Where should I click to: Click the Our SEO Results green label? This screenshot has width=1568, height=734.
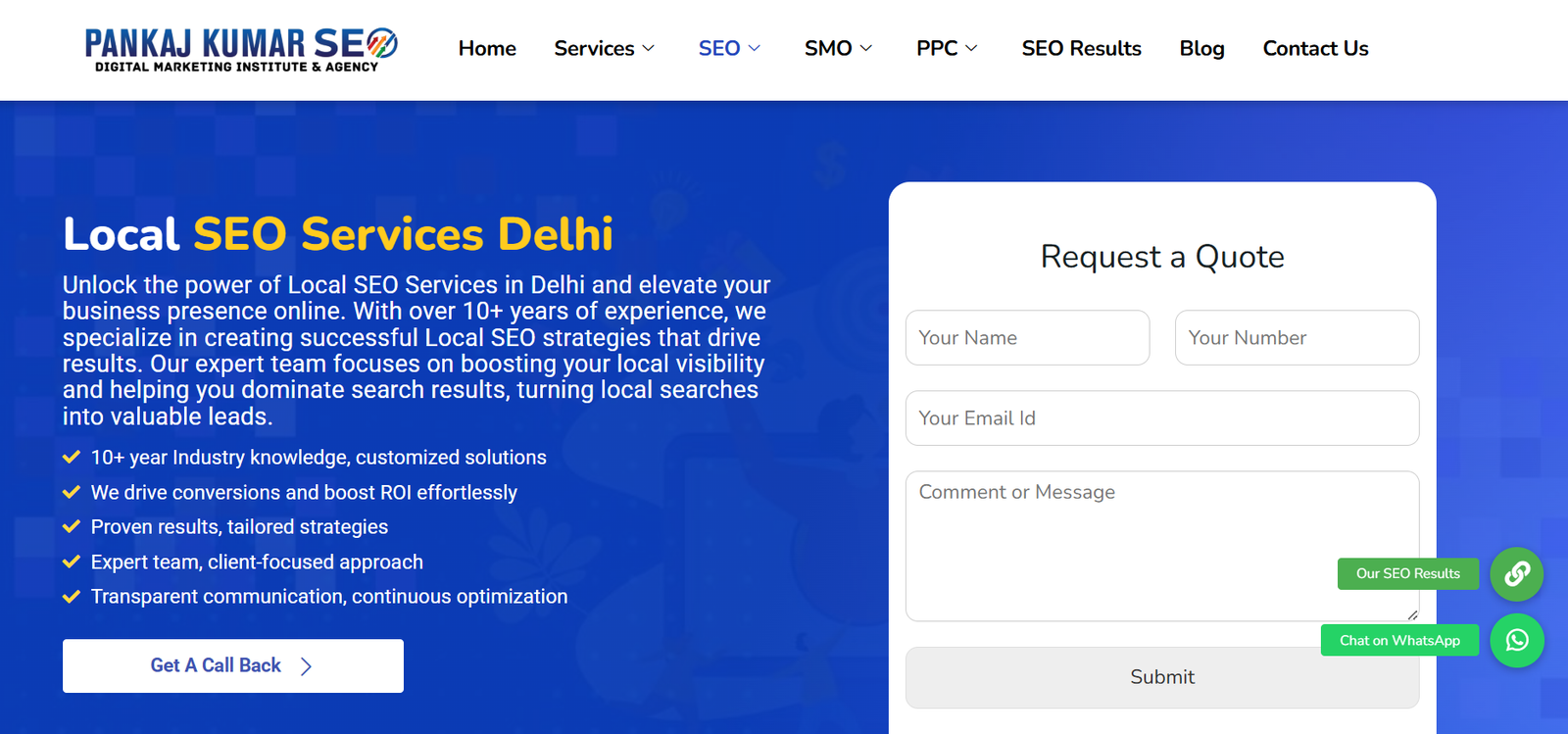(1407, 574)
